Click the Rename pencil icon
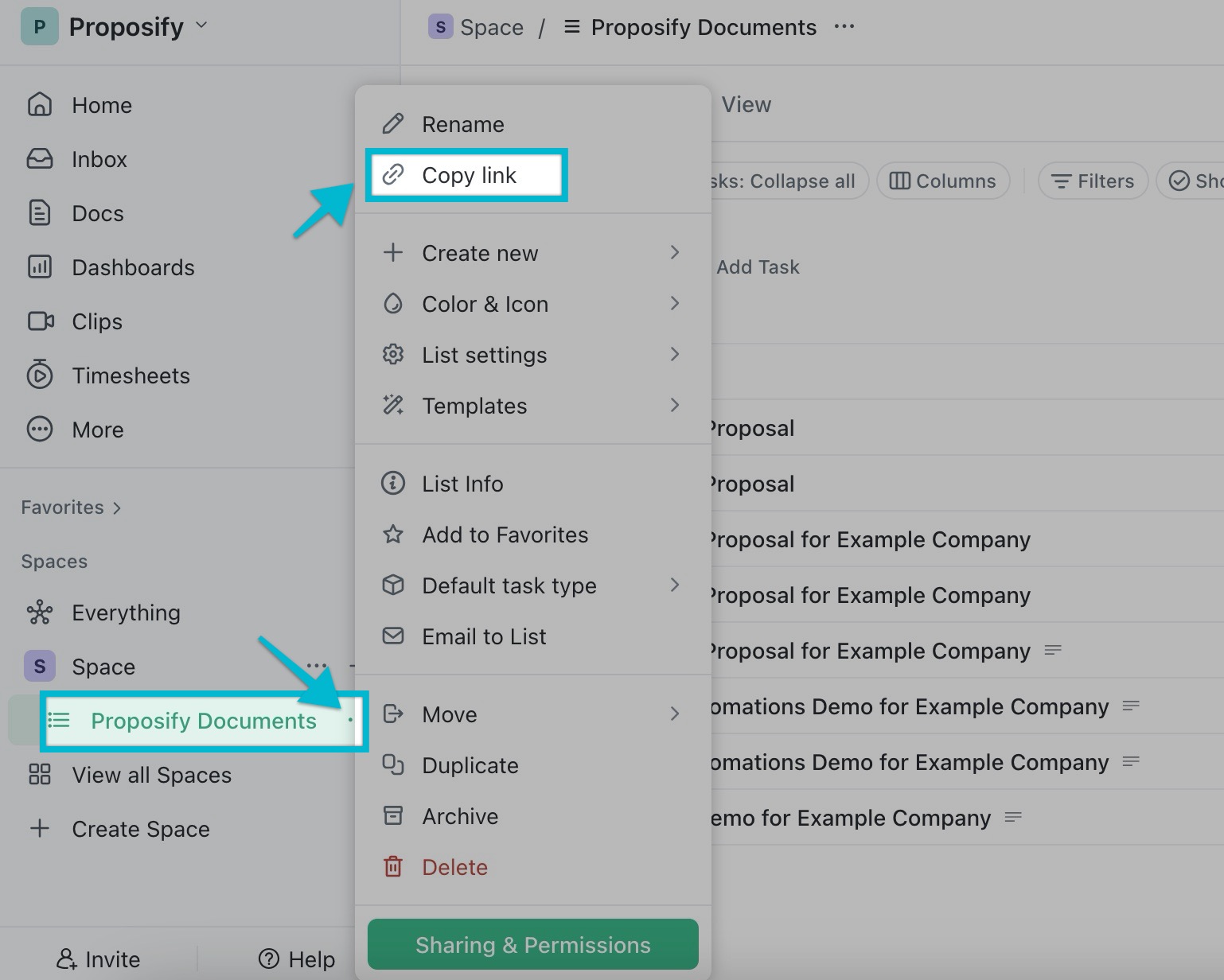The width and height of the screenshot is (1224, 980). [x=393, y=124]
